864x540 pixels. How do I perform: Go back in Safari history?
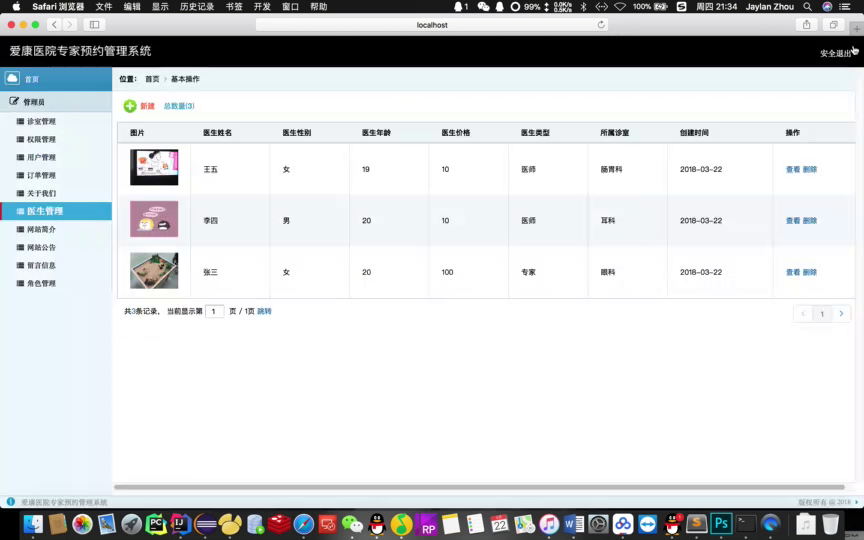point(54,25)
